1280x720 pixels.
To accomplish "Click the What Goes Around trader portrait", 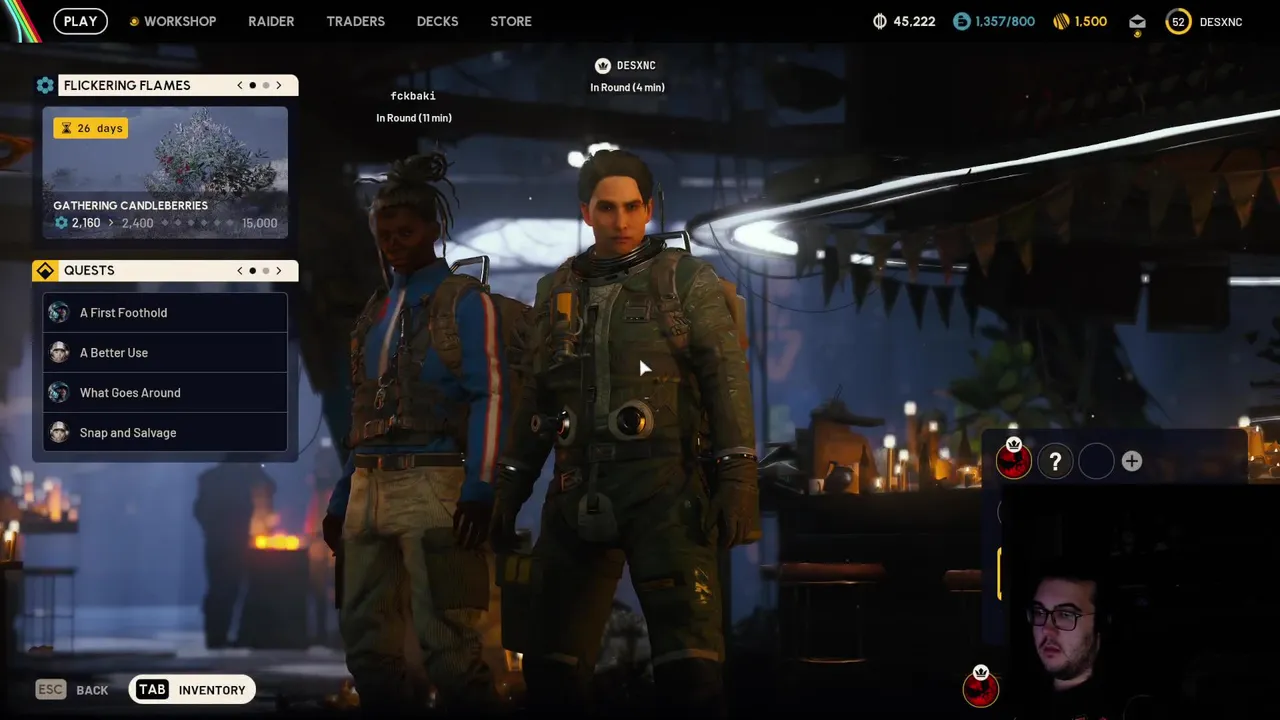I will (59, 392).
